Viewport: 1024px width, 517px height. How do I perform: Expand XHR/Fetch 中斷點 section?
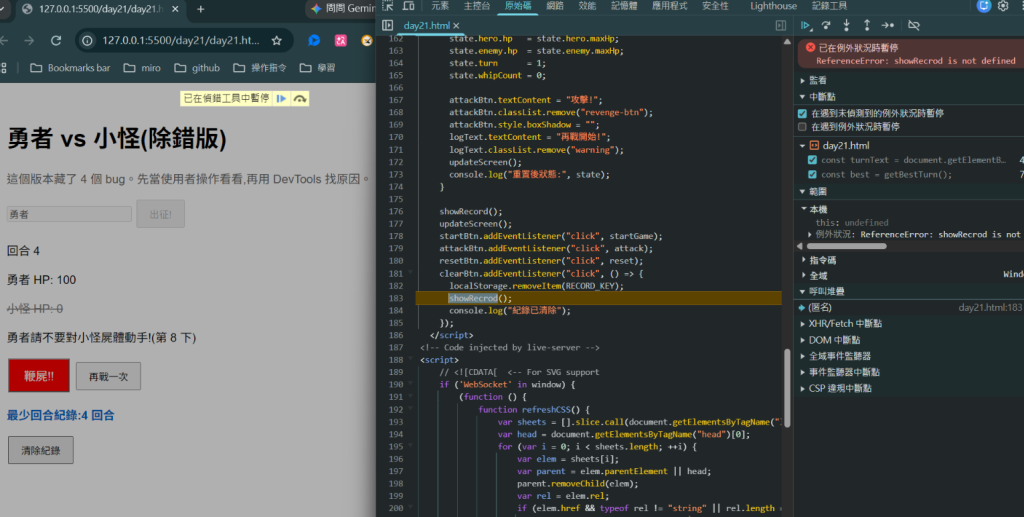tap(803, 324)
